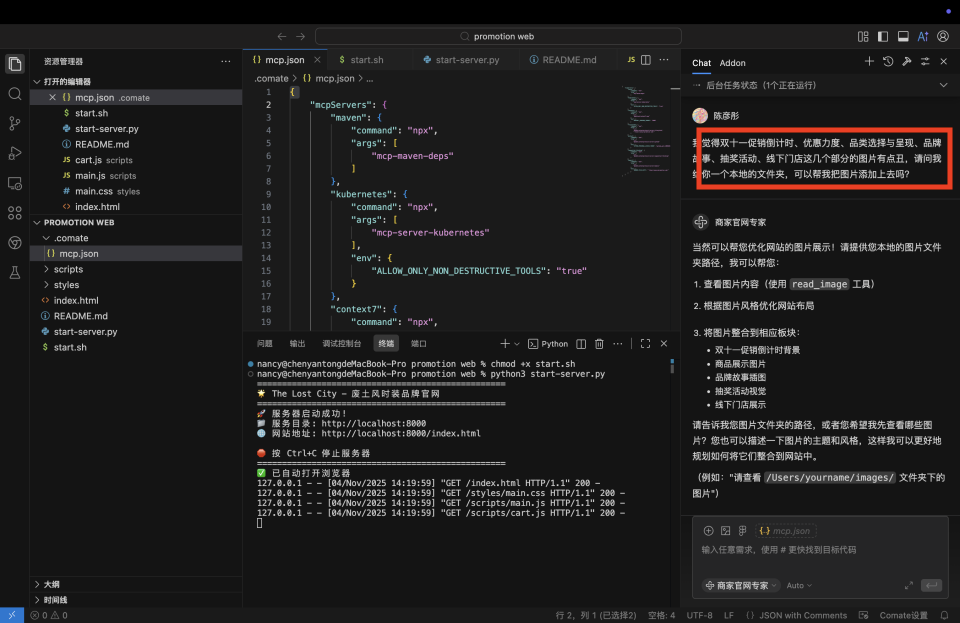Viewport: 960px width, 623px height.
Task: Delete the terminal with the trash icon
Action: point(600,344)
